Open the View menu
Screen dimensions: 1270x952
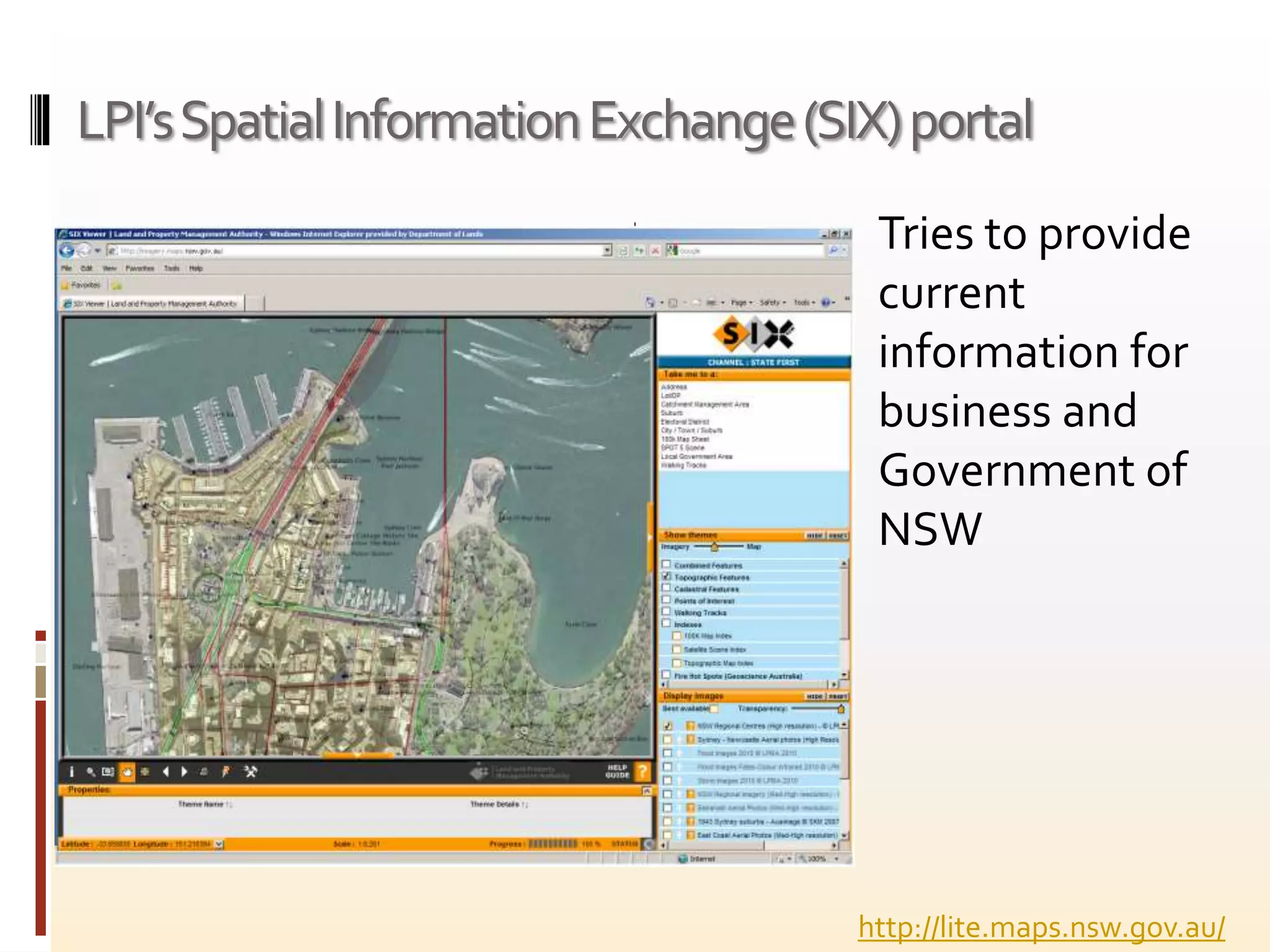109,268
